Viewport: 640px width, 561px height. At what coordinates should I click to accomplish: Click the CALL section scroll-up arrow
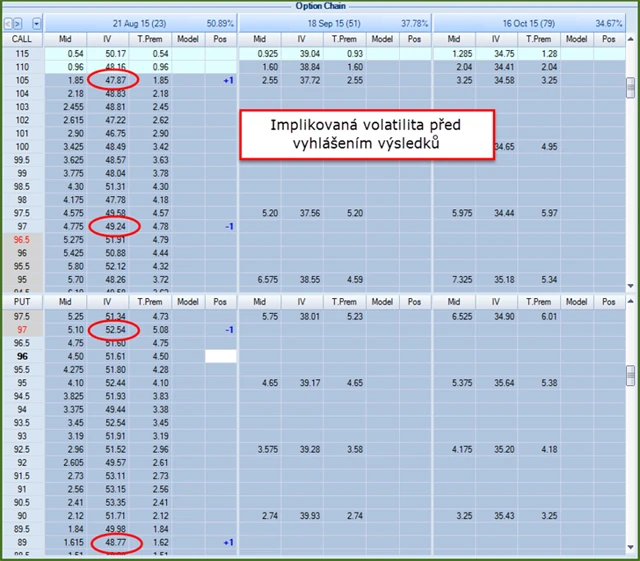(631, 39)
